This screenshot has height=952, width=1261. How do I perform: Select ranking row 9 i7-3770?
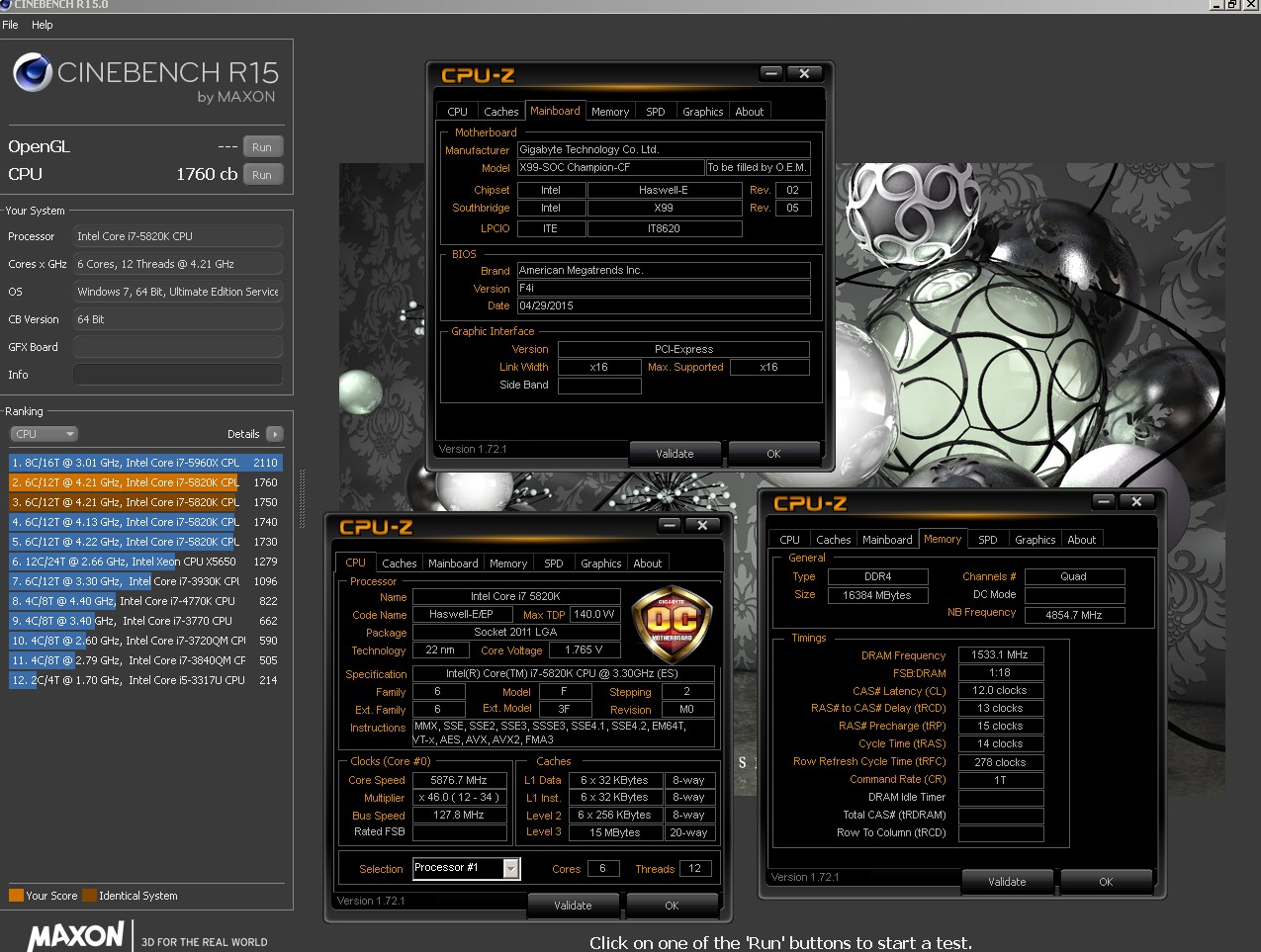click(x=145, y=621)
